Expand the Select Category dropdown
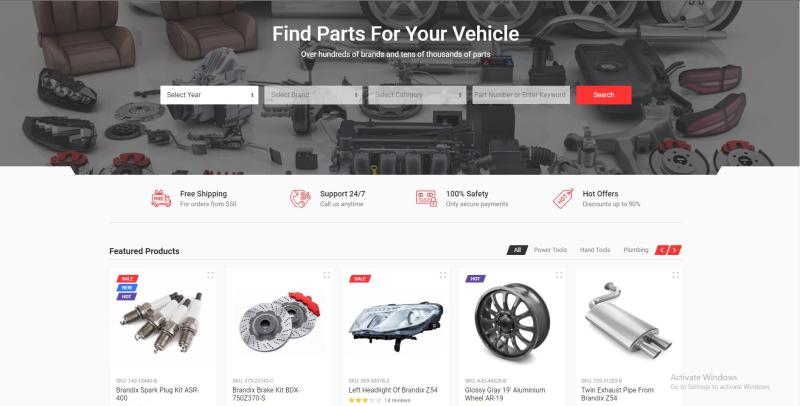 [x=417, y=95]
